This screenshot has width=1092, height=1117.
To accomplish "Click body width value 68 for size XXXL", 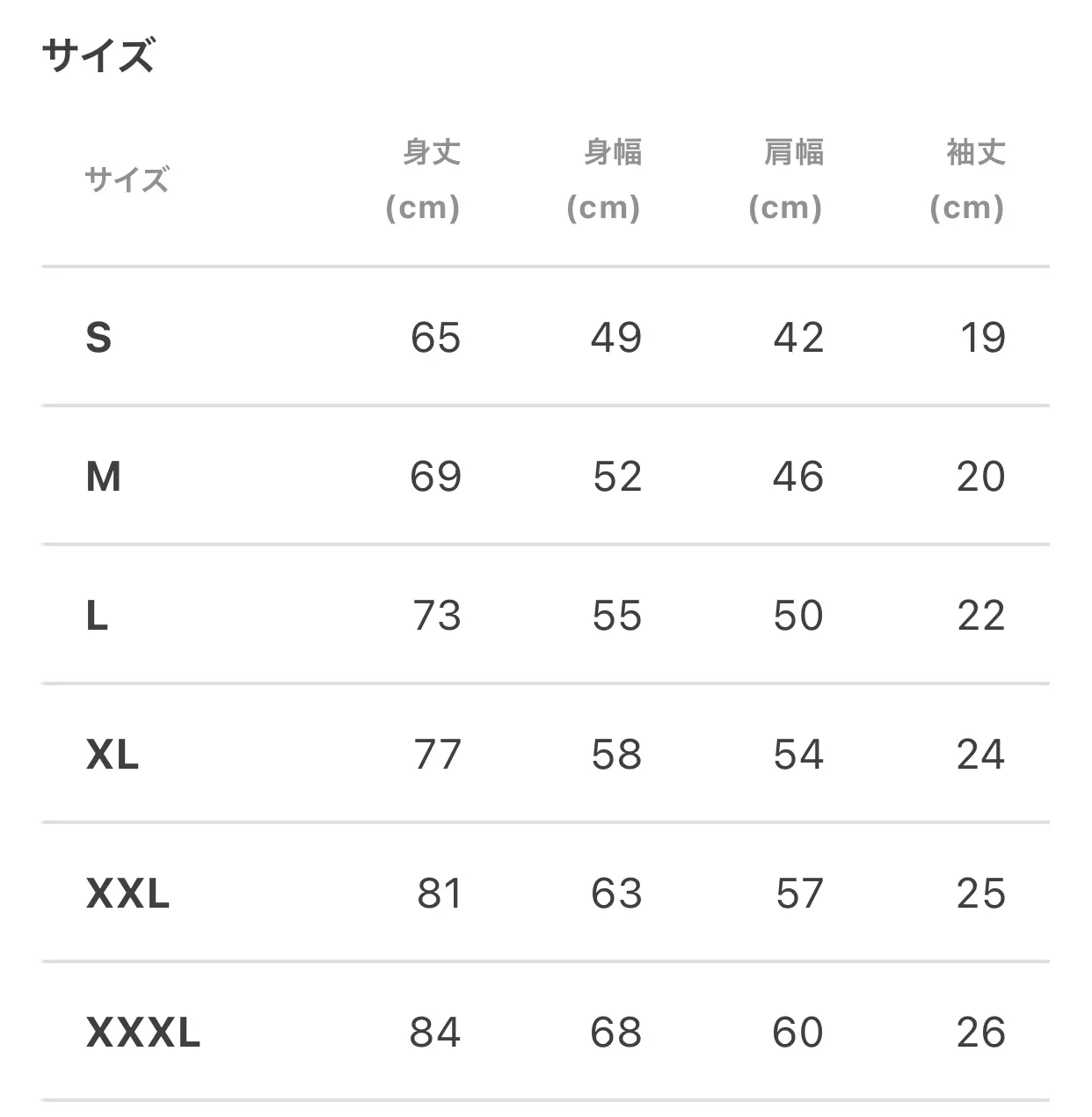I will tap(615, 1033).
